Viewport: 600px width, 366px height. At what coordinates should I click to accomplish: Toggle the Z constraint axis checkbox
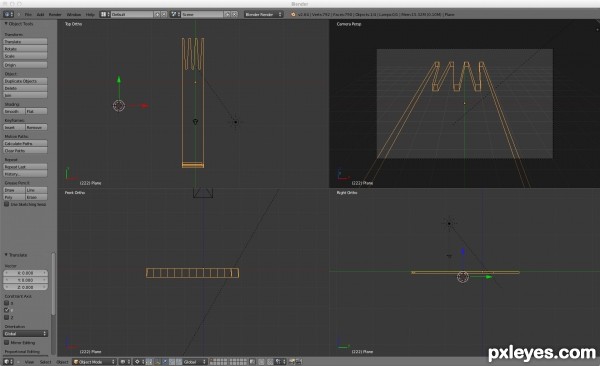point(7,317)
